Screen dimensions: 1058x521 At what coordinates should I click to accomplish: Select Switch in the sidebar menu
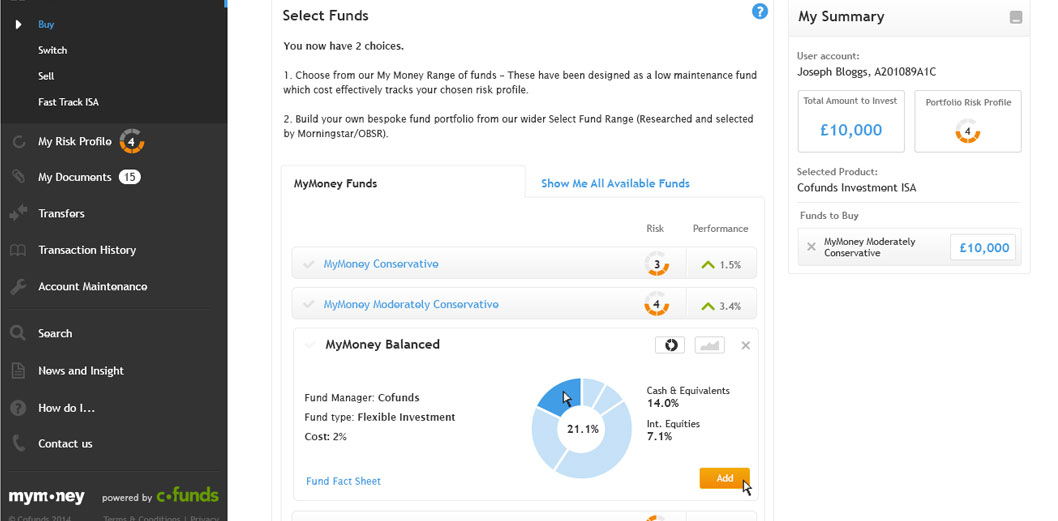click(53, 50)
